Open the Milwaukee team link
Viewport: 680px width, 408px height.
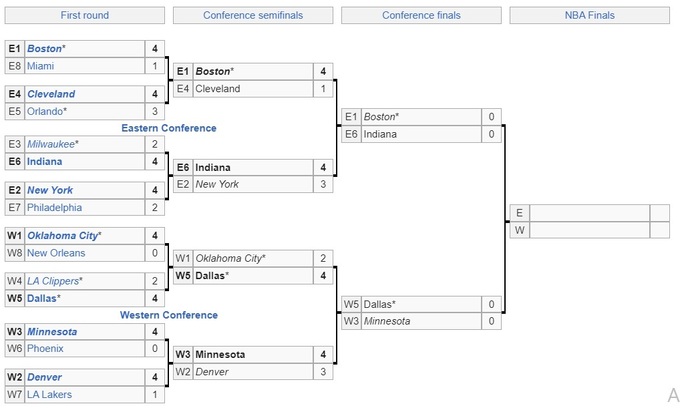51,144
